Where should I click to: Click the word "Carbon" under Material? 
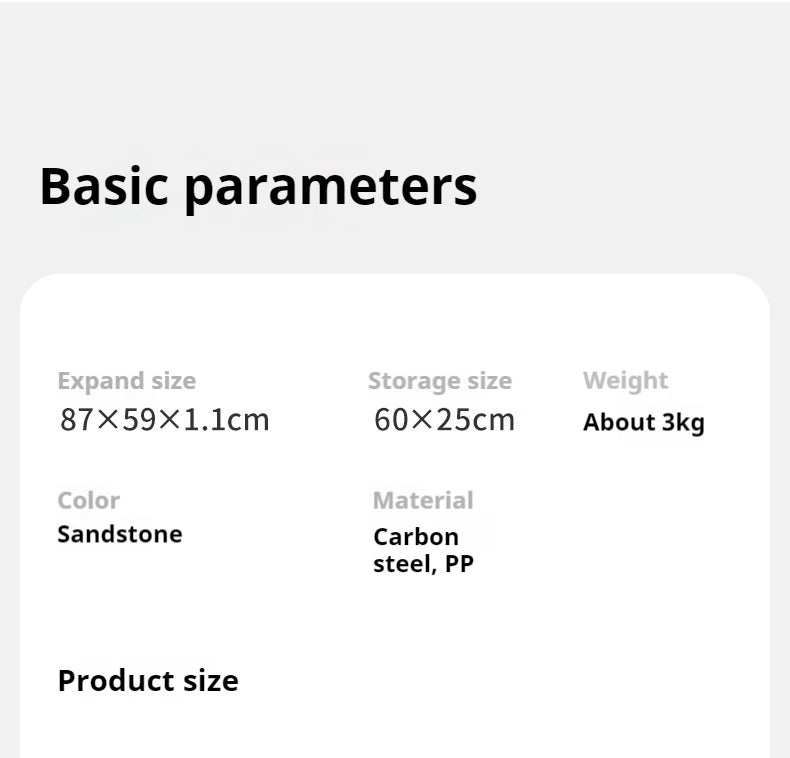pyautogui.click(x=416, y=537)
